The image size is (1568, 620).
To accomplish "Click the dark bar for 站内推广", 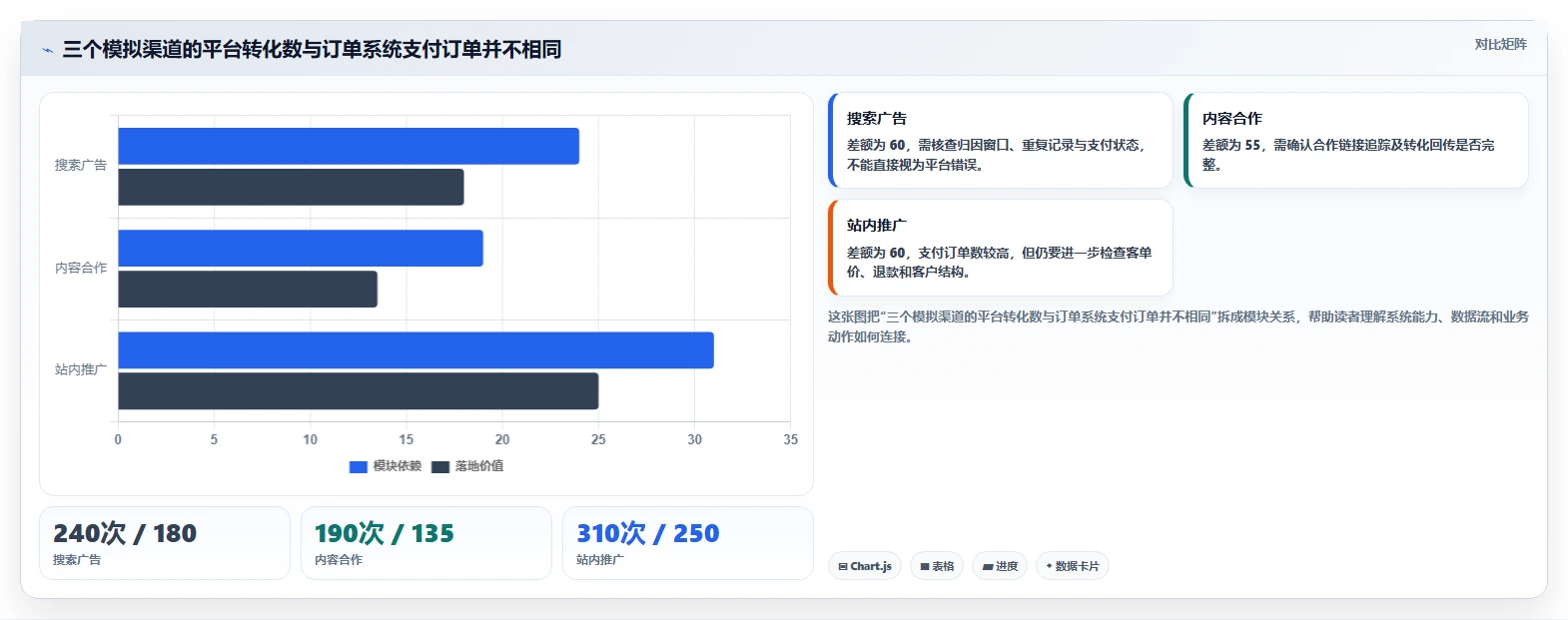I will point(359,391).
